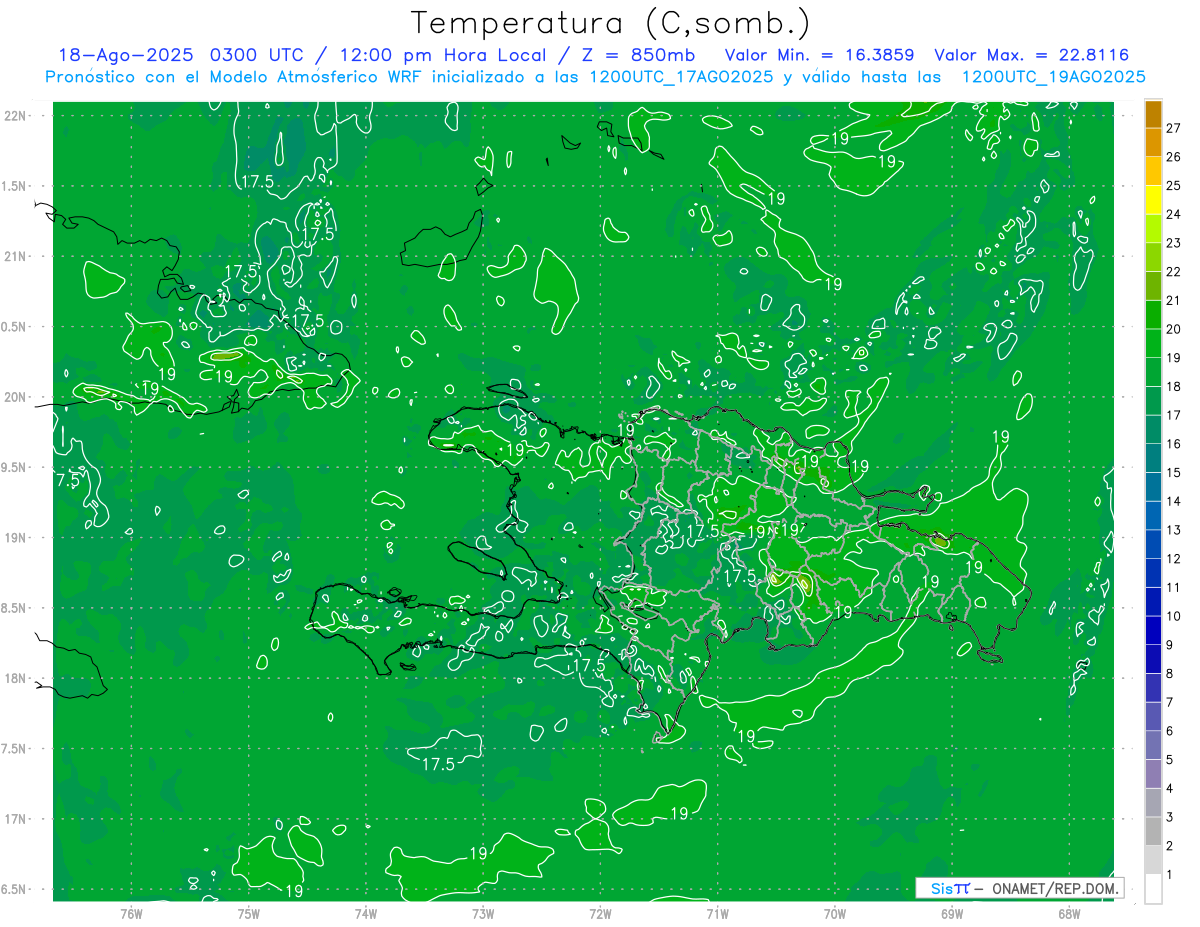This screenshot has height=927, width=1200.
Task: Click the dark blue legend swatch between 9 and 10
Action: click(x=1153, y=630)
